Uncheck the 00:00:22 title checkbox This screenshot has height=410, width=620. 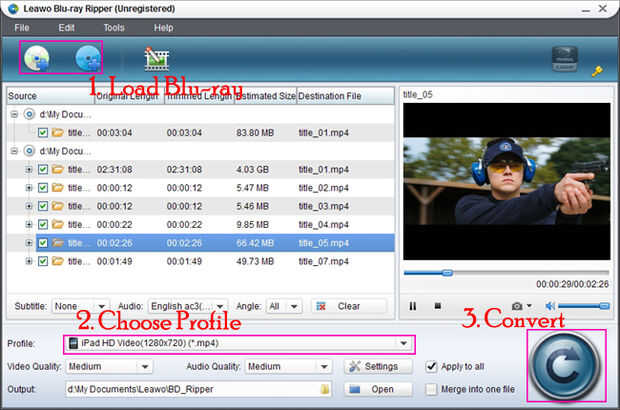pyautogui.click(x=43, y=225)
